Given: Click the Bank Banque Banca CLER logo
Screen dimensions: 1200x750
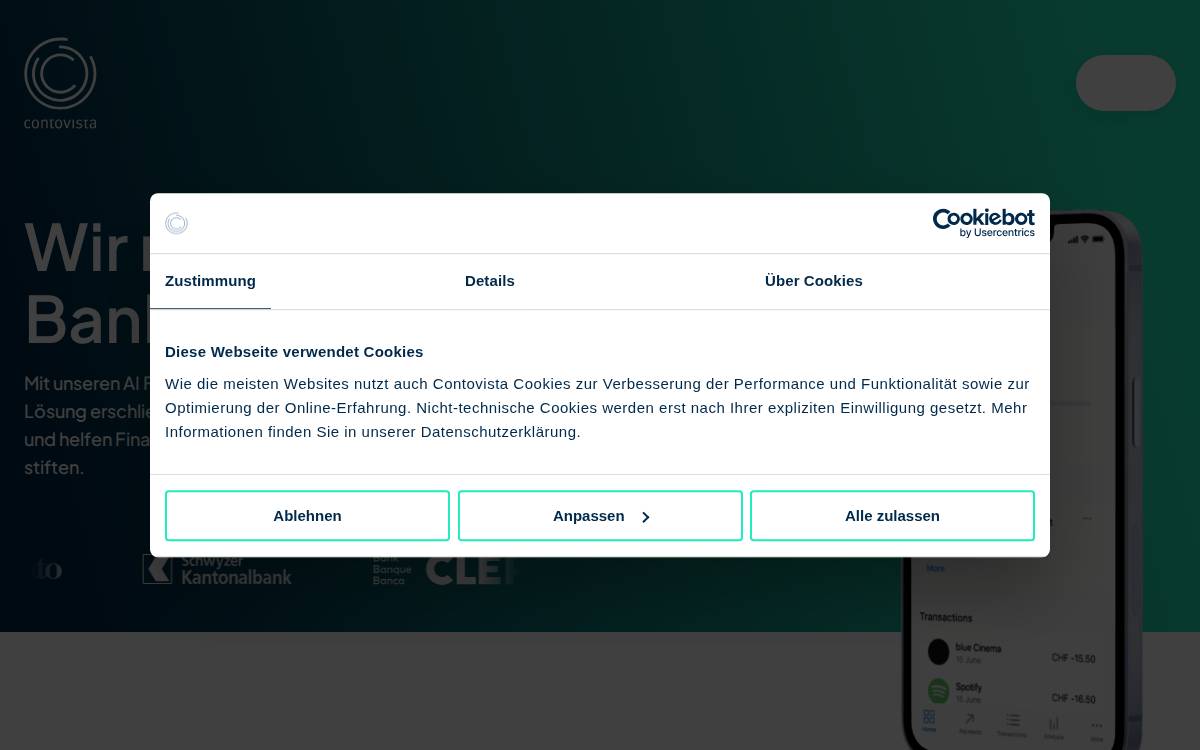Looking at the screenshot, I should [443, 569].
